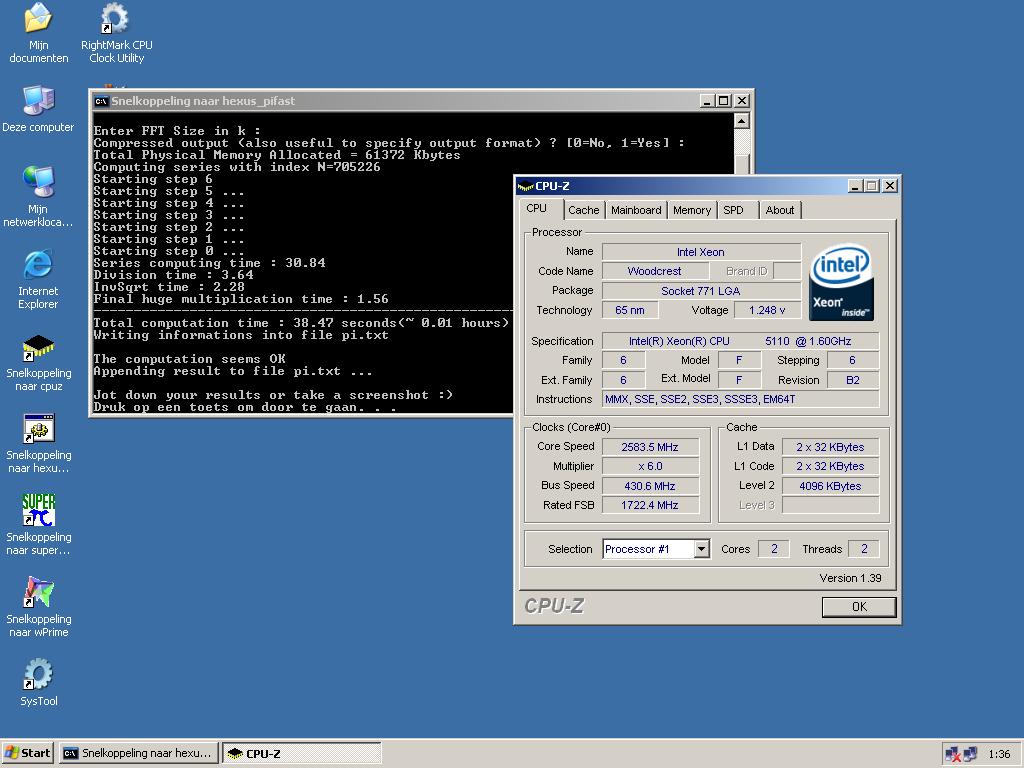Click Total computation time line in console
The height and width of the screenshot is (768, 1024).
301,323
